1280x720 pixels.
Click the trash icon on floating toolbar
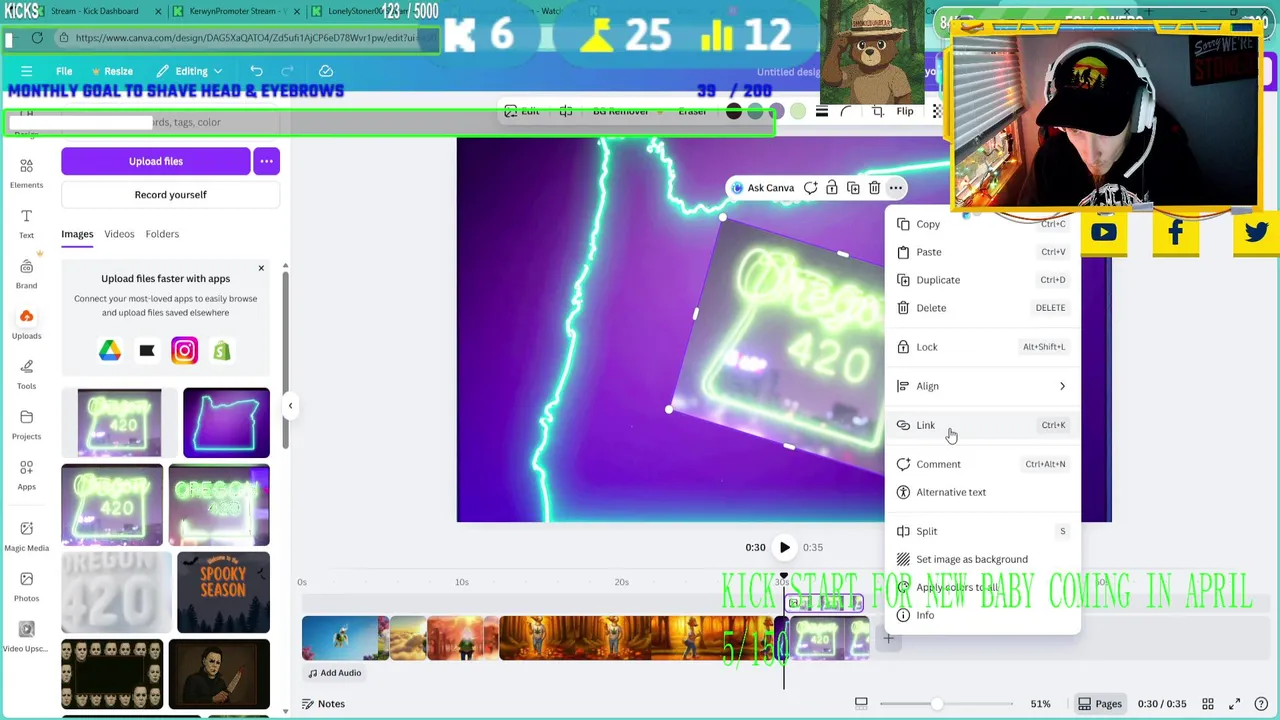point(874,188)
